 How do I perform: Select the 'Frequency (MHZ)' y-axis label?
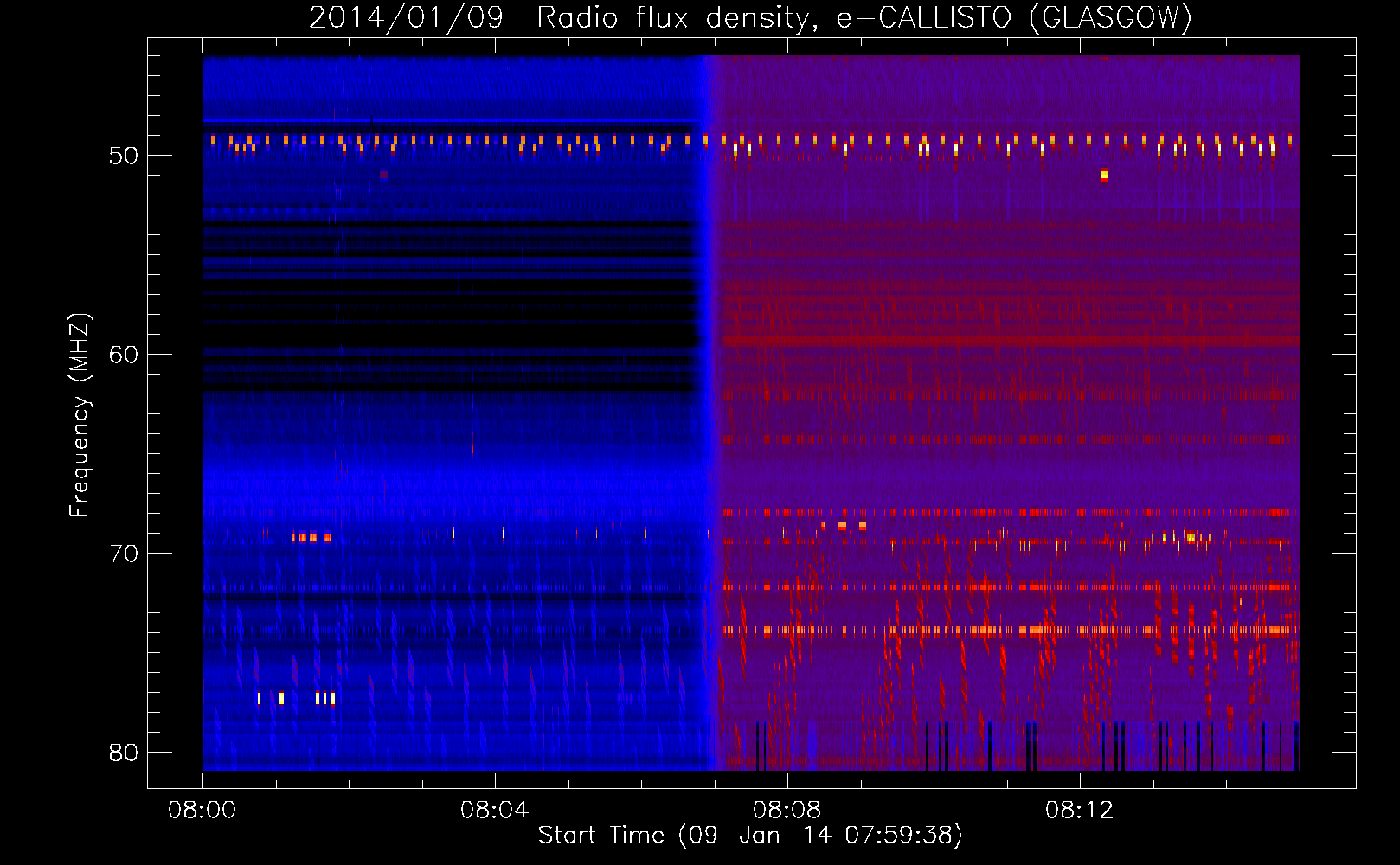pyautogui.click(x=80, y=415)
